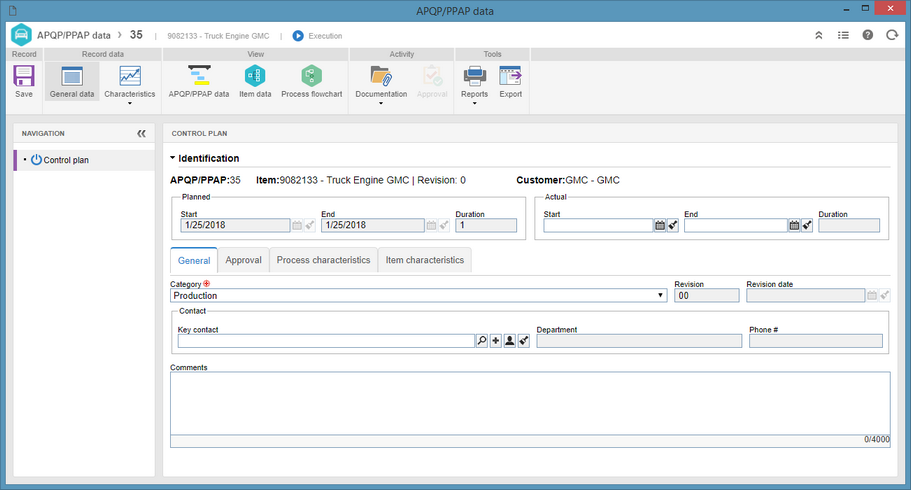
Task: Click the refresh icon in header
Action: 892,35
